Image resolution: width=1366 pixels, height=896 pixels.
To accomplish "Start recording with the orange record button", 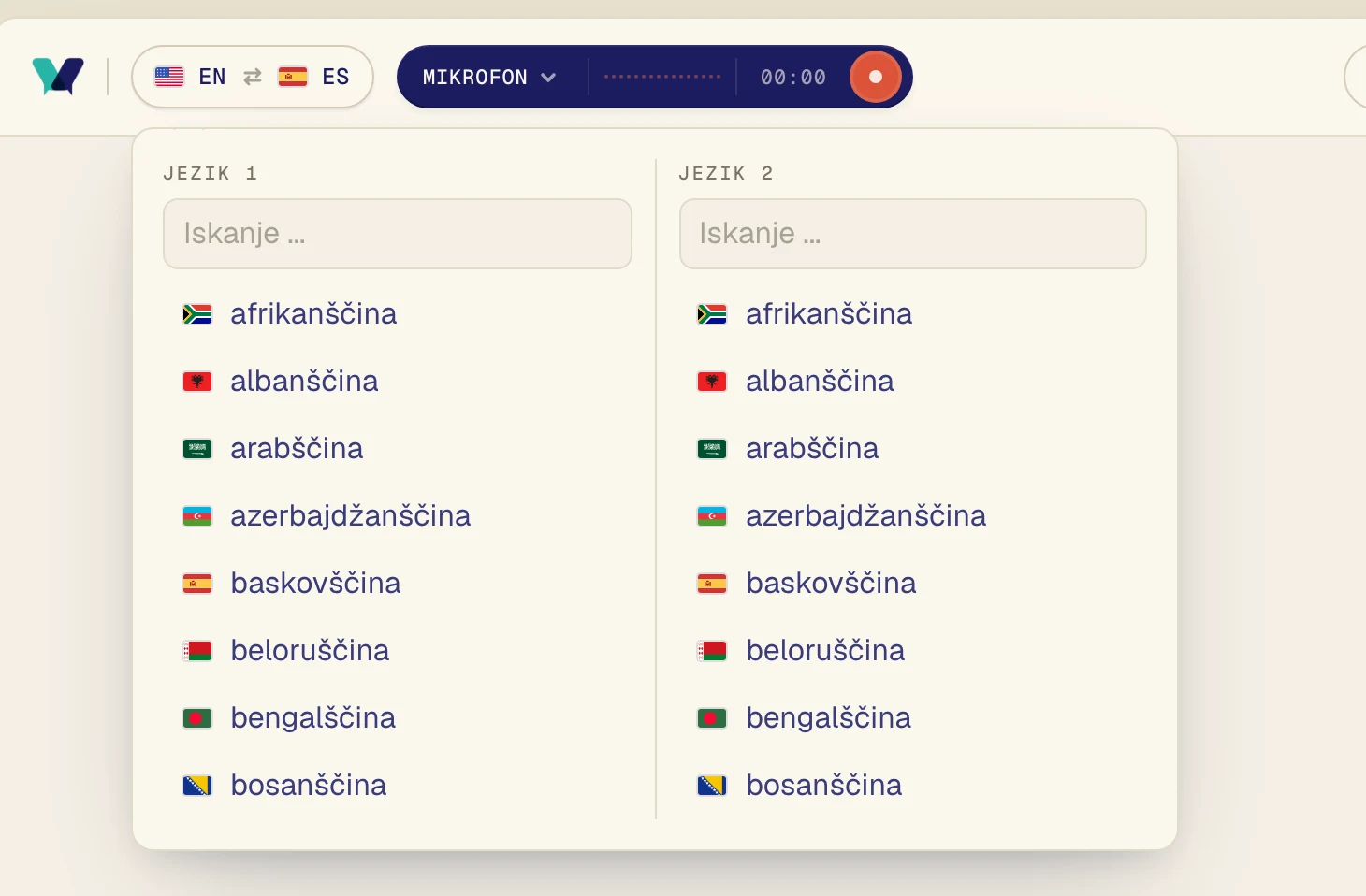I will [875, 77].
